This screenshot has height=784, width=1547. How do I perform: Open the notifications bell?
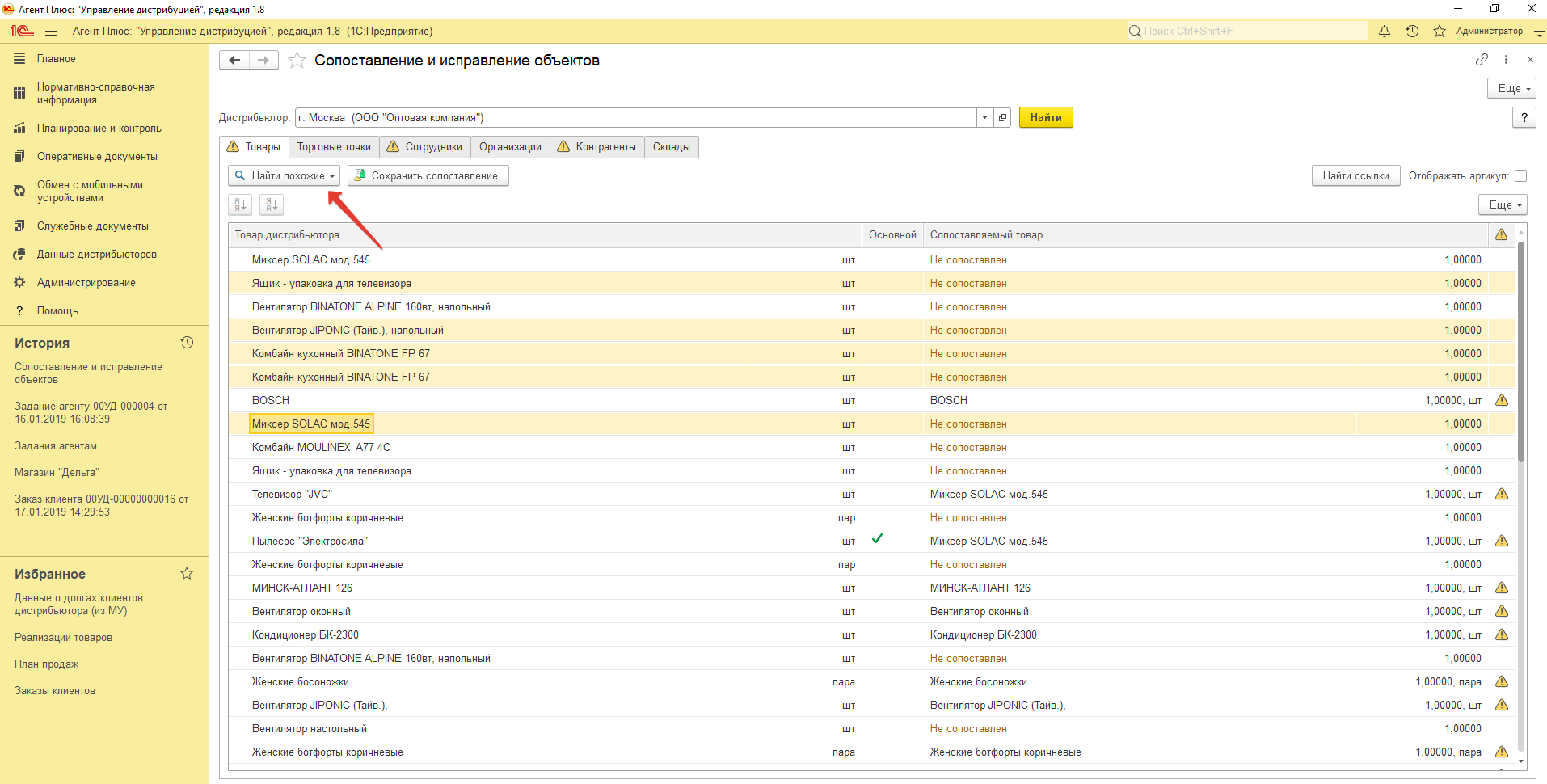click(1385, 31)
